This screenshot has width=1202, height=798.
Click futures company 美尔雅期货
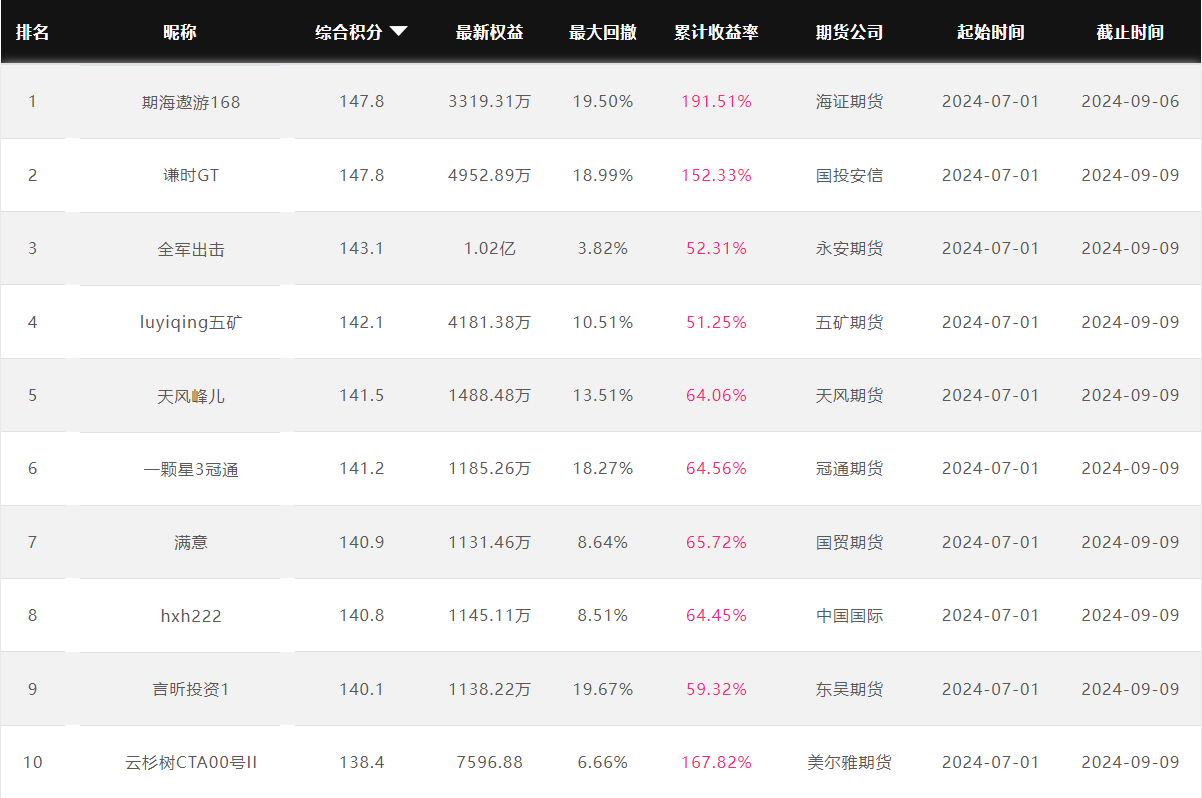tap(850, 763)
